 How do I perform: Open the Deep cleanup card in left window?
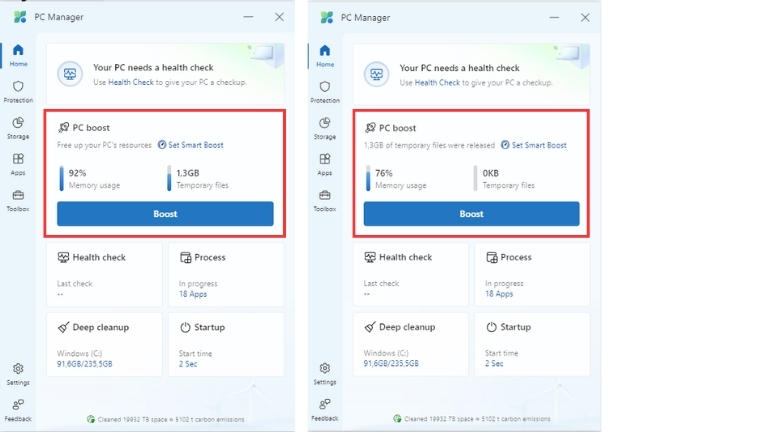(x=104, y=344)
